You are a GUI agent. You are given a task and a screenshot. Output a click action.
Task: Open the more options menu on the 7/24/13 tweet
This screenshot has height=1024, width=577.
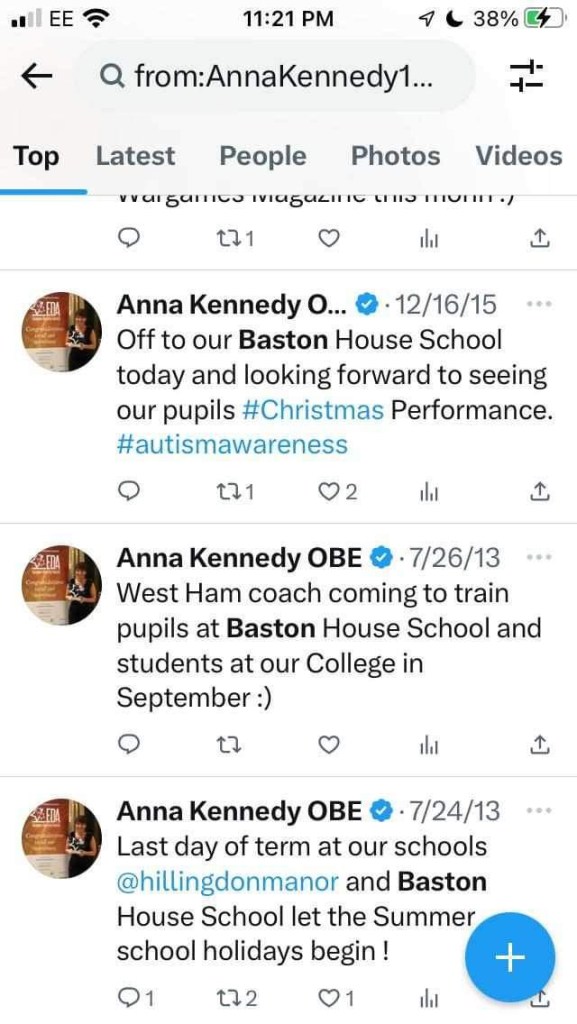point(539,811)
